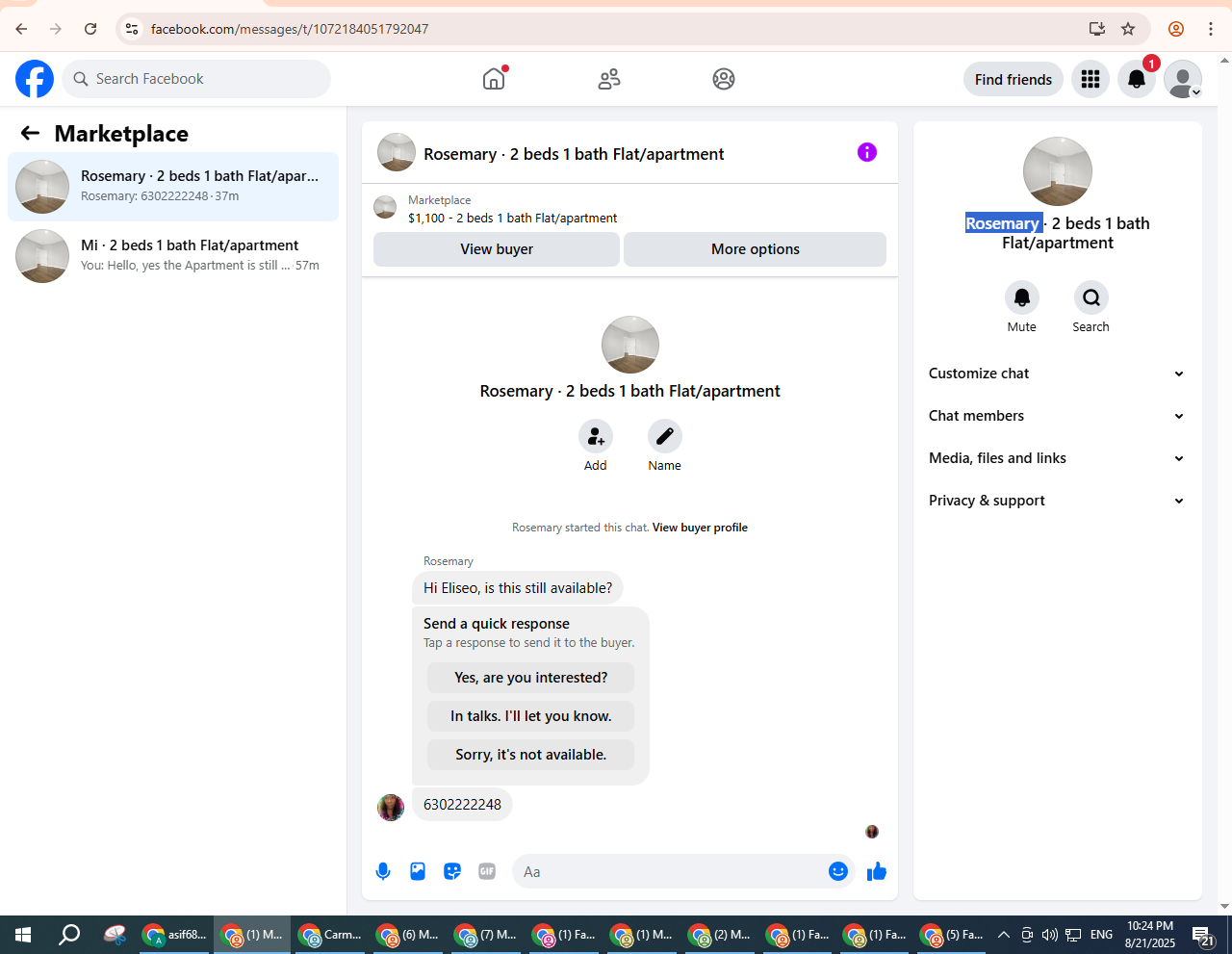Switch to the Carm... Chrome taskbar window
This screenshot has width=1232, height=954.
click(329, 935)
